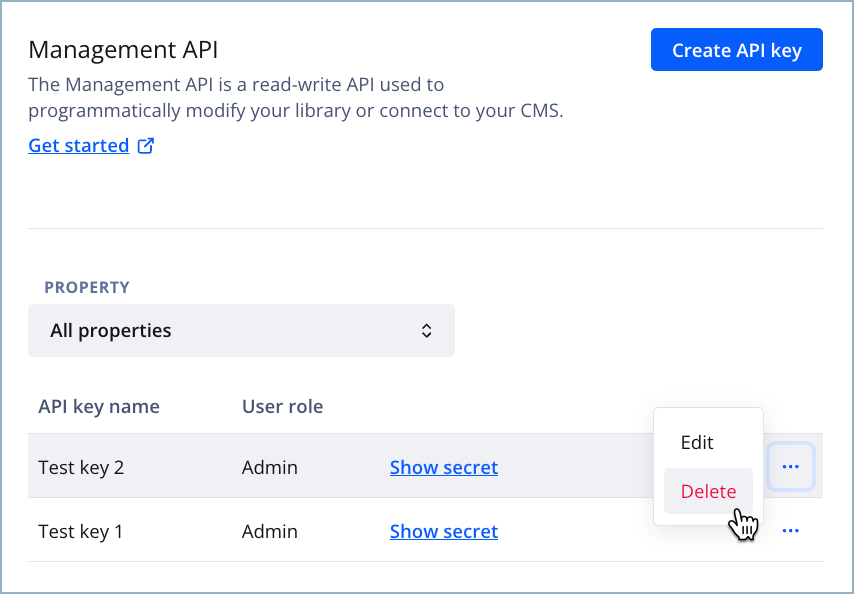Click the external link icon beside Get started

click(146, 146)
